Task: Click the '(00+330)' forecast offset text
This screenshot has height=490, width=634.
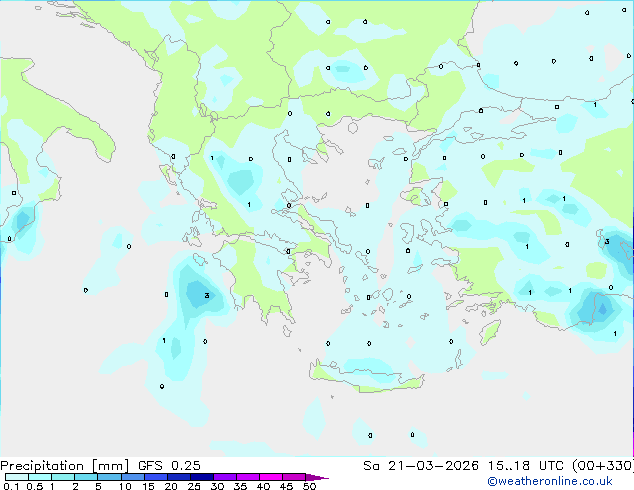Action: tap(603, 465)
